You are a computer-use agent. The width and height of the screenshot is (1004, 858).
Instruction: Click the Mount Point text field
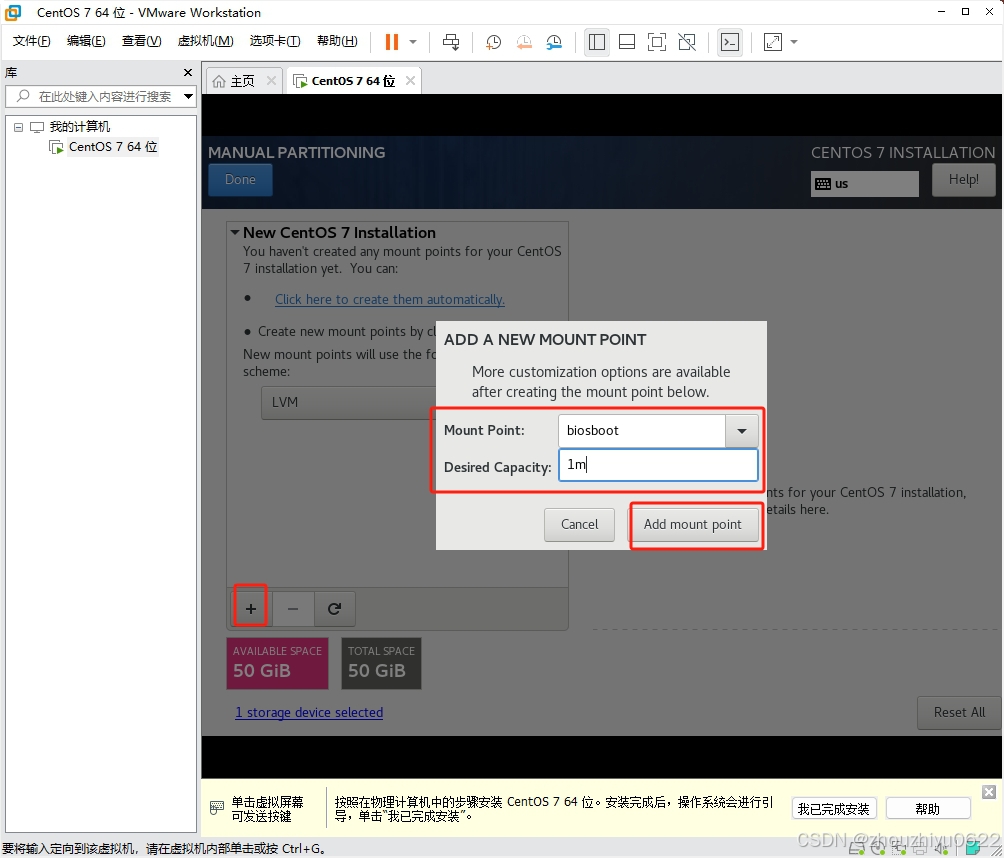[x=642, y=430]
